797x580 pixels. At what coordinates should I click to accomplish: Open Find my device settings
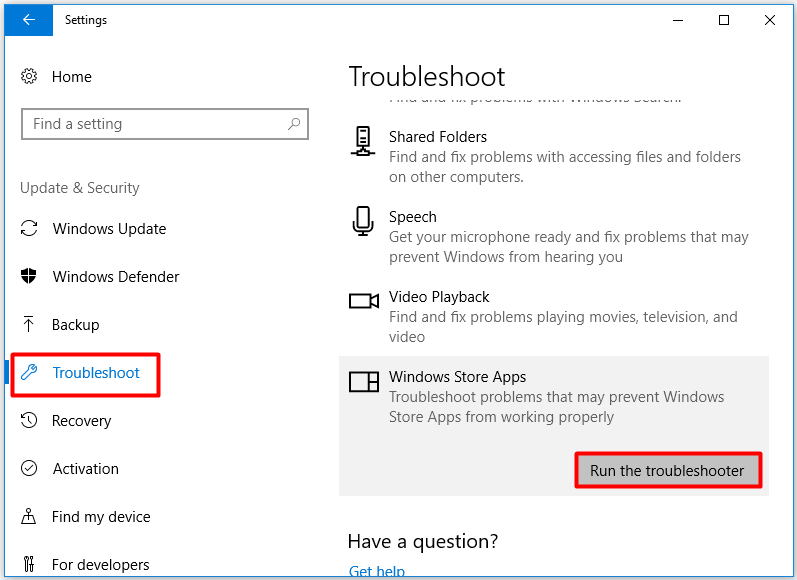click(101, 516)
